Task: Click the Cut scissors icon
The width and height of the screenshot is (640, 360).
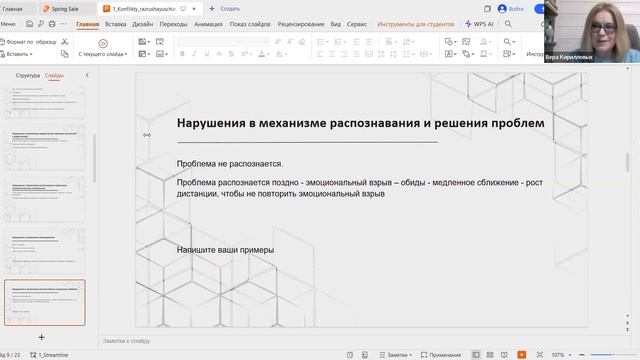Action: [65, 42]
